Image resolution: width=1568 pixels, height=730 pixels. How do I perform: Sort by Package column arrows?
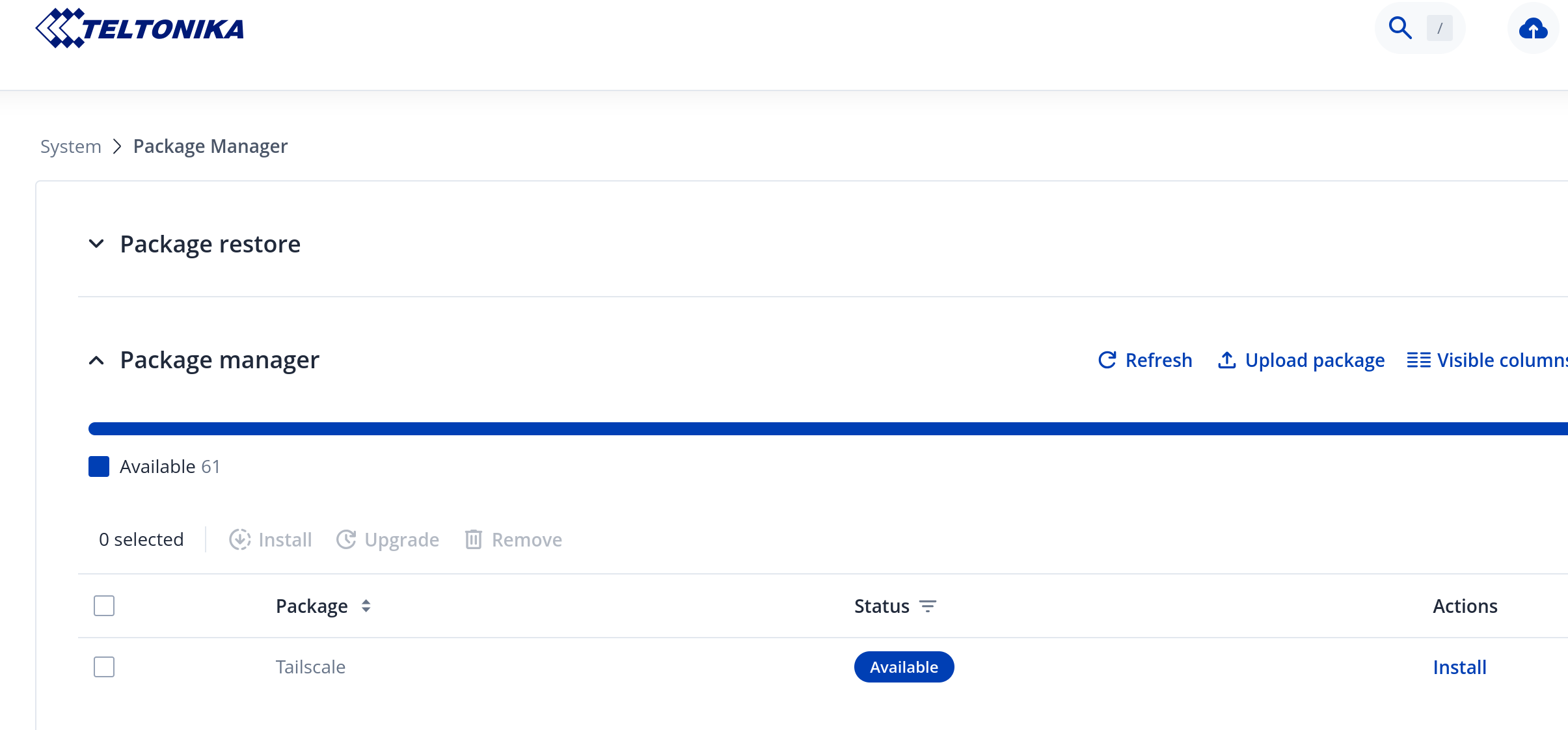(366, 606)
